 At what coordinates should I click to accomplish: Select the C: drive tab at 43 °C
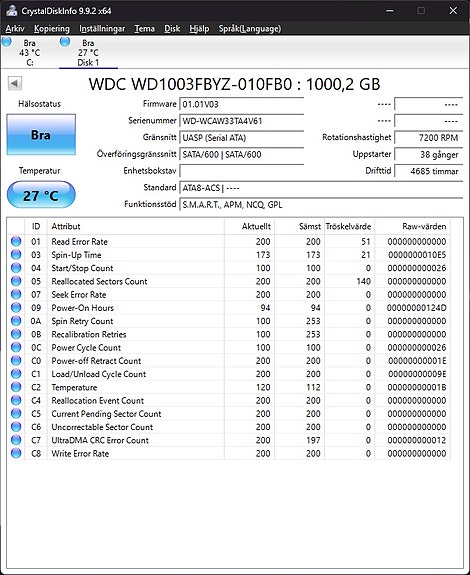[29, 52]
